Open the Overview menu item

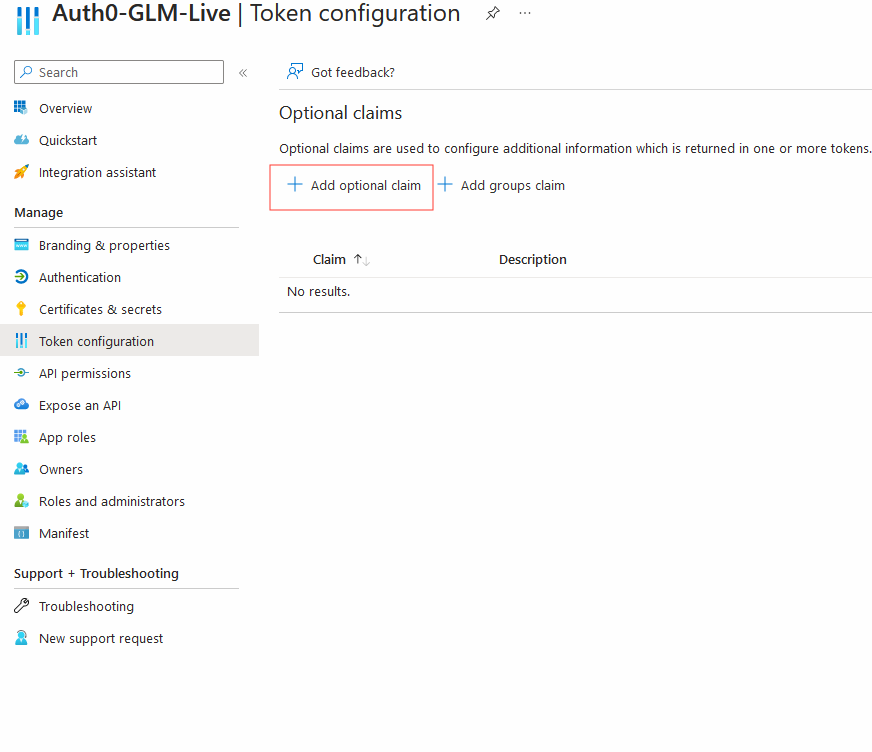click(66, 108)
